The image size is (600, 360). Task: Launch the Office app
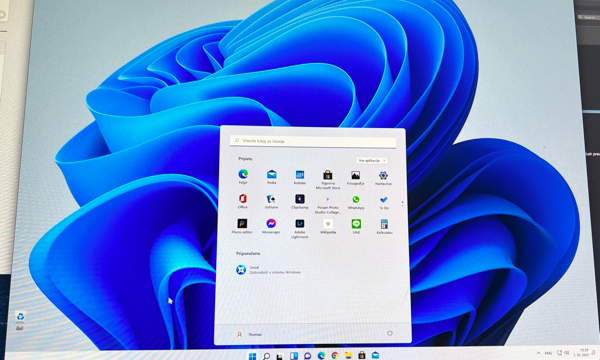(243, 201)
